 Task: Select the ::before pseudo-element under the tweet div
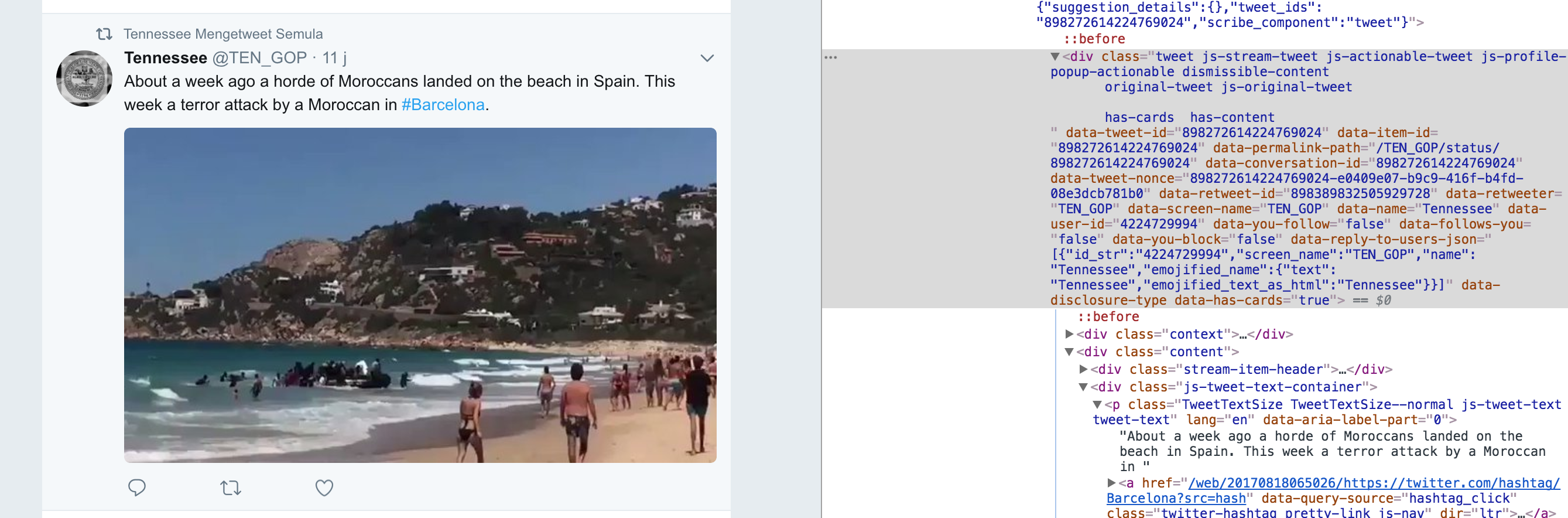tap(1108, 317)
